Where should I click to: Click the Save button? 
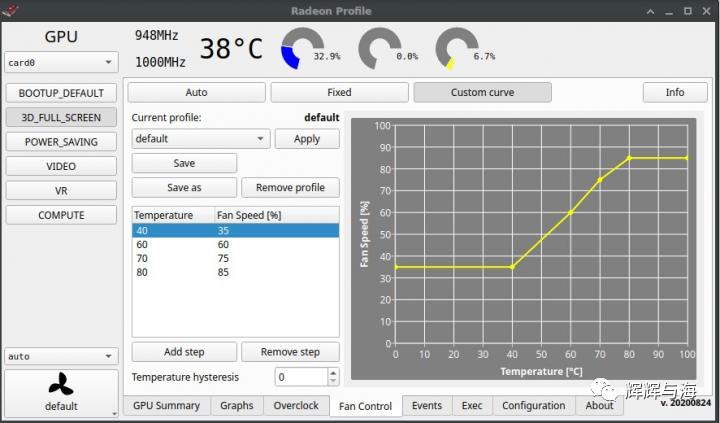pyautogui.click(x=184, y=163)
